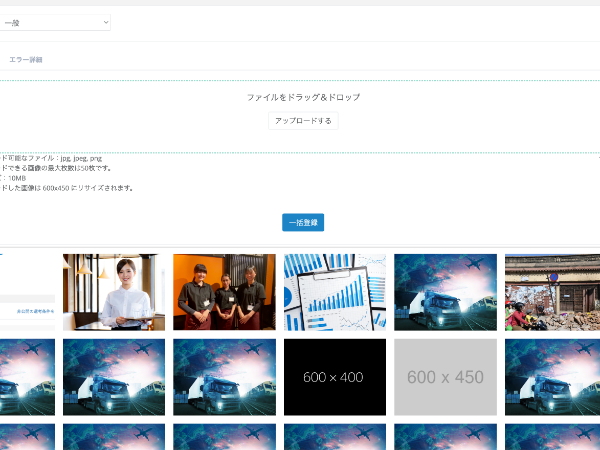Viewport: 600px width, 450px height.
Task: Click the エラー詳細 section label
Action: (26, 60)
